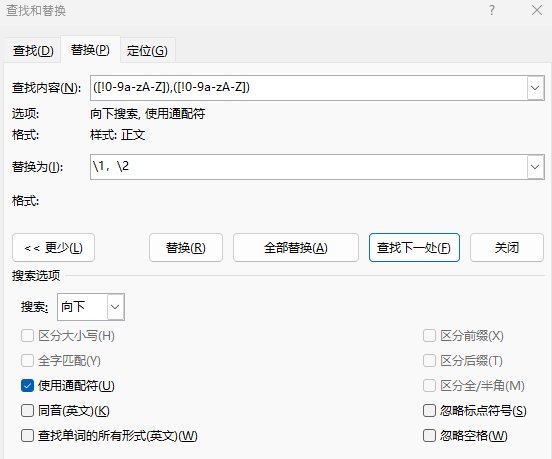Collapse options with << 更少(L) button

pyautogui.click(x=54, y=248)
